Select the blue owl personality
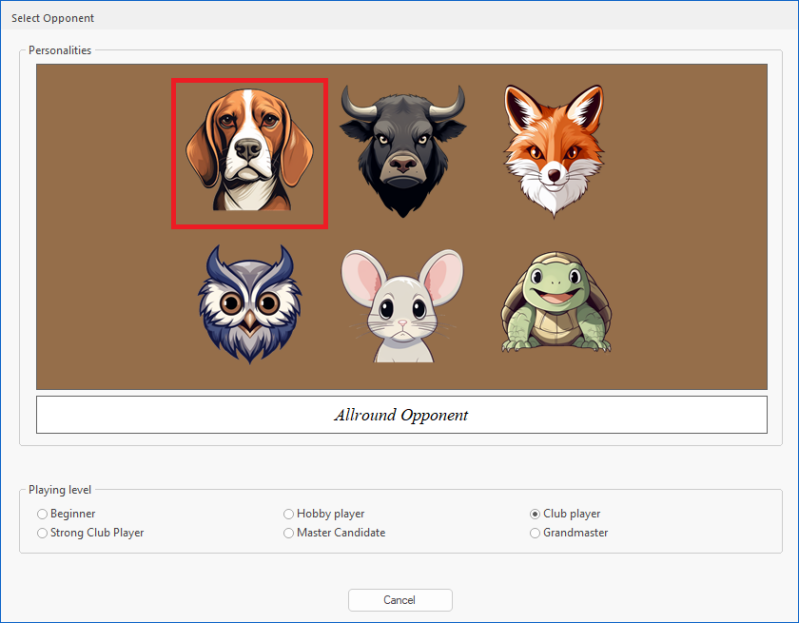This screenshot has width=799, height=623. (x=250, y=304)
